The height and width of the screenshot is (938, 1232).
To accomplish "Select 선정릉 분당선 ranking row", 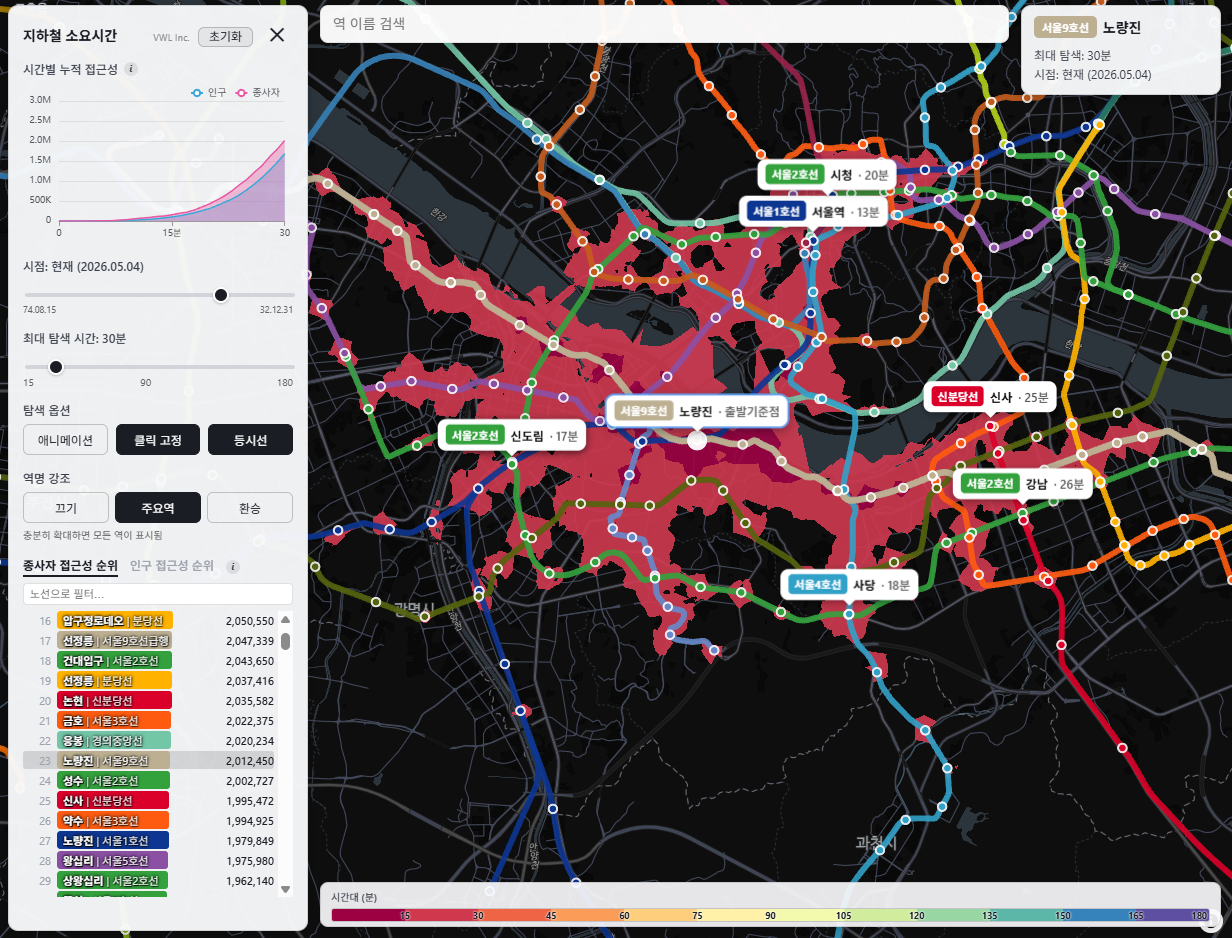I will pos(149,681).
